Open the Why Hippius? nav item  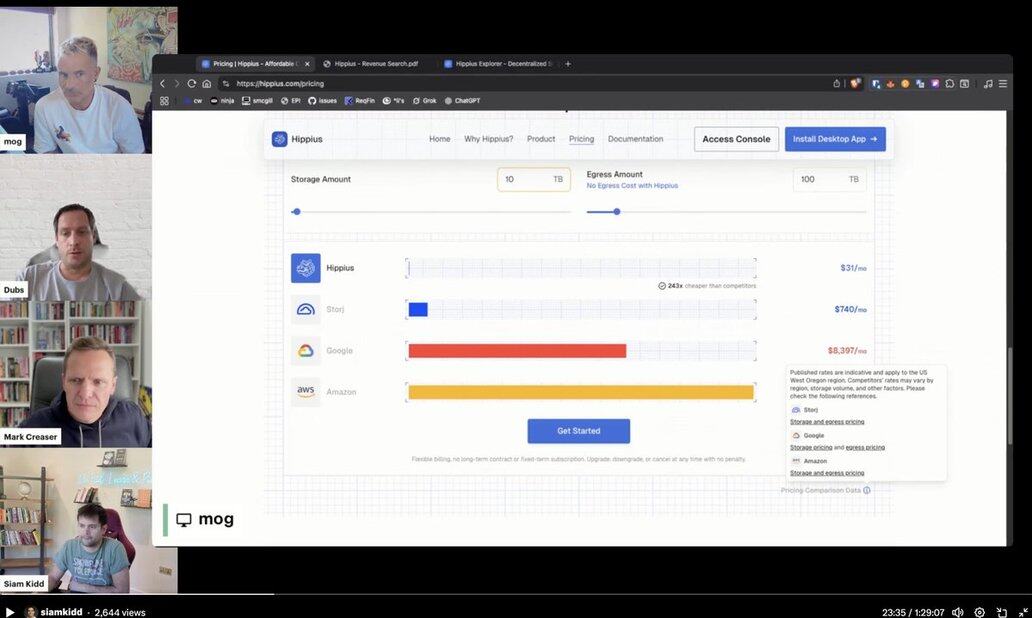488,139
